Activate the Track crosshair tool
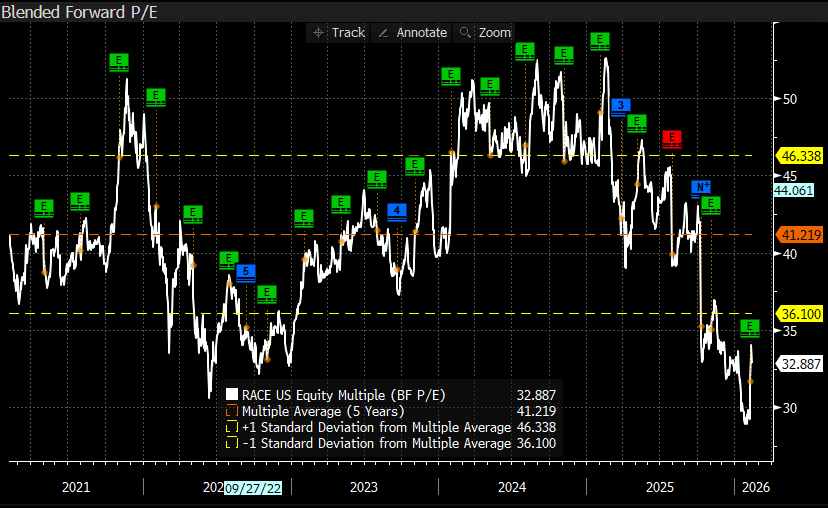Viewport: 828px width, 508px height. (338, 33)
